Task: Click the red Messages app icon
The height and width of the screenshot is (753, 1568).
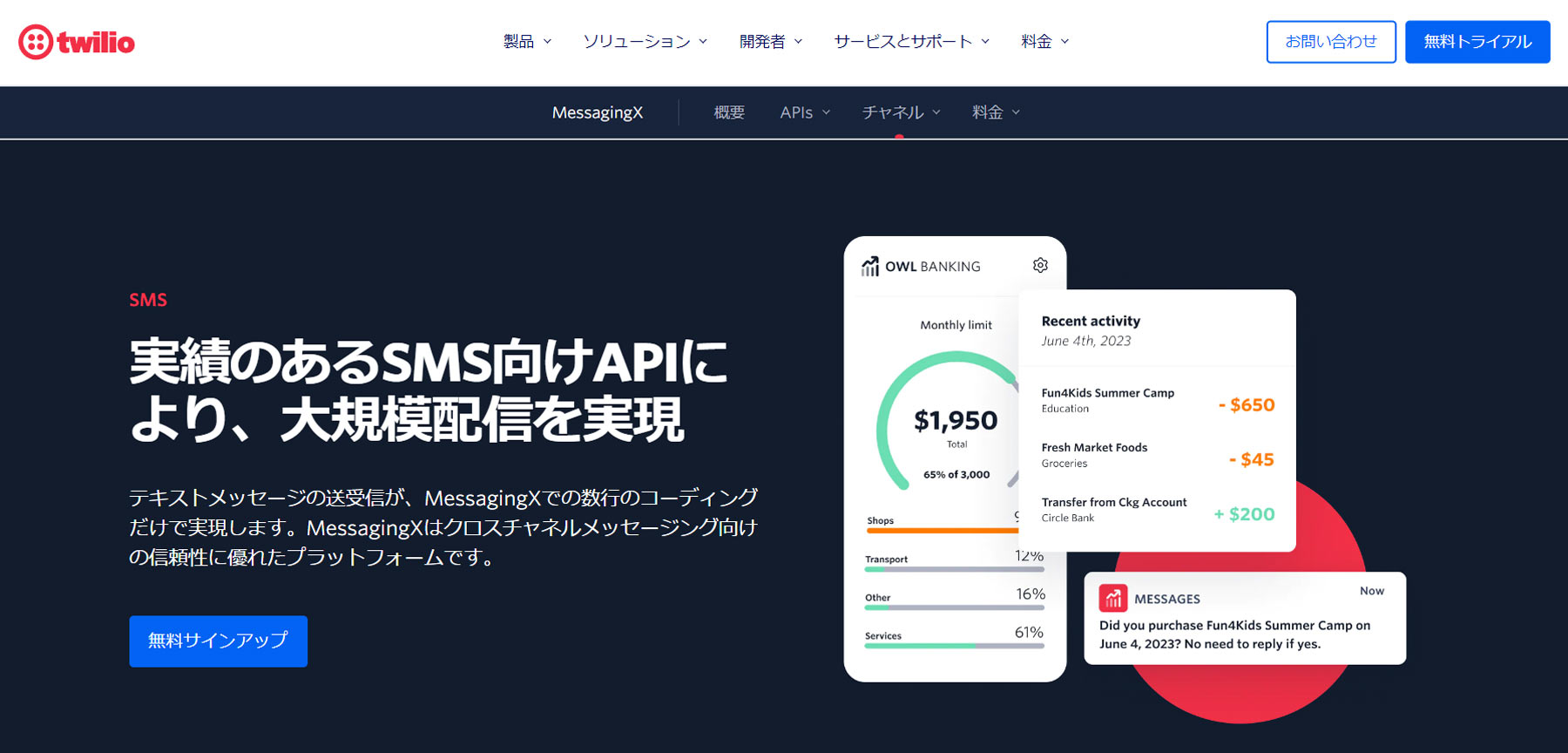Action: click(1113, 599)
